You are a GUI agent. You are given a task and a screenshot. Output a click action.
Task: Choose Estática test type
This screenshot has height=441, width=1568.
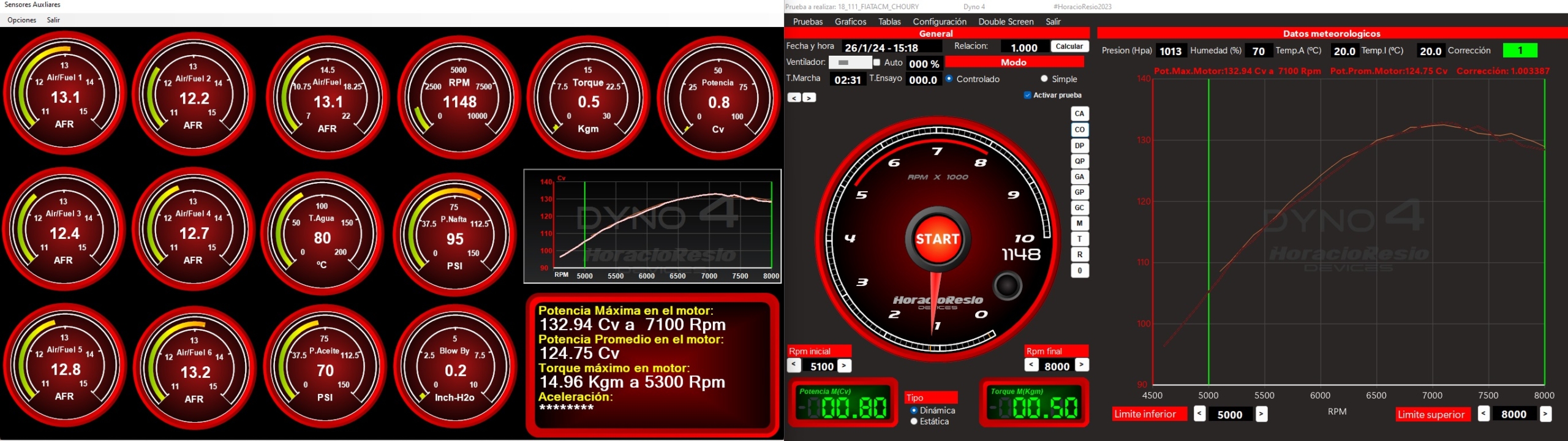click(x=914, y=421)
